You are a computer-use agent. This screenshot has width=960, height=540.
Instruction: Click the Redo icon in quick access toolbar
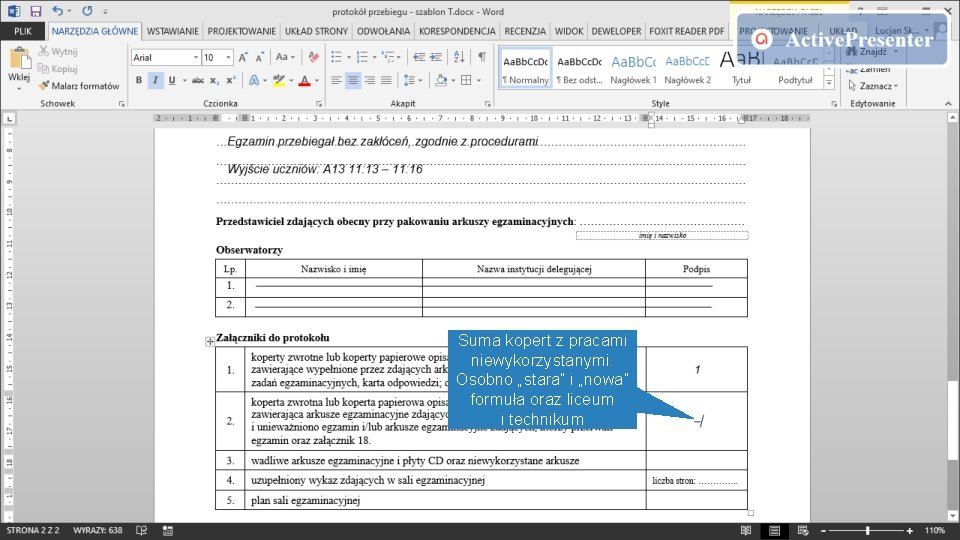(x=88, y=11)
